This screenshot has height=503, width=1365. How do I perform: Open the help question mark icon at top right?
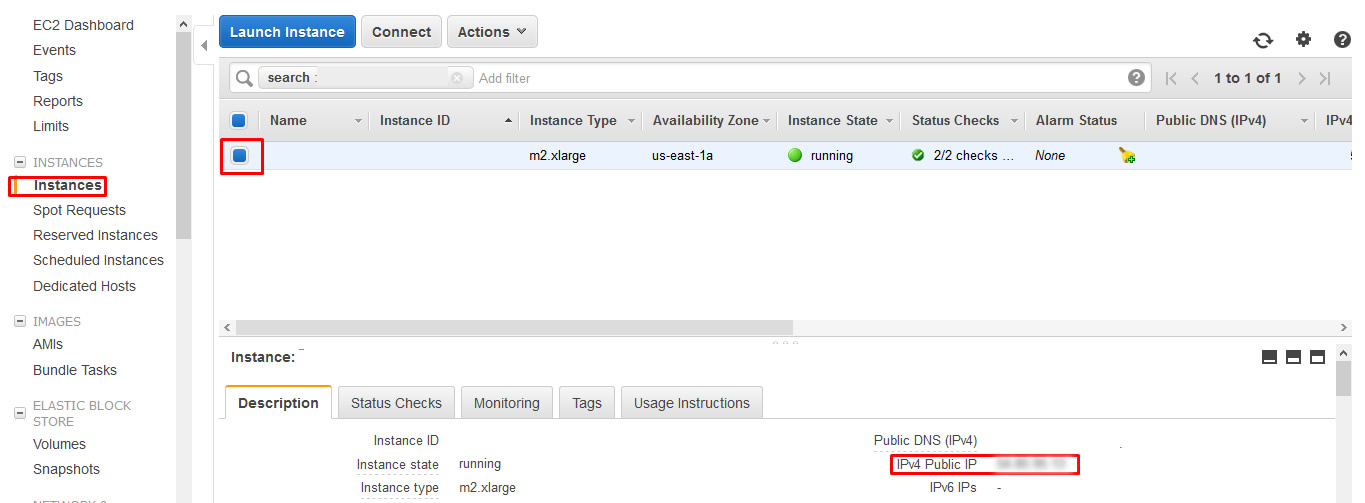[x=1342, y=40]
